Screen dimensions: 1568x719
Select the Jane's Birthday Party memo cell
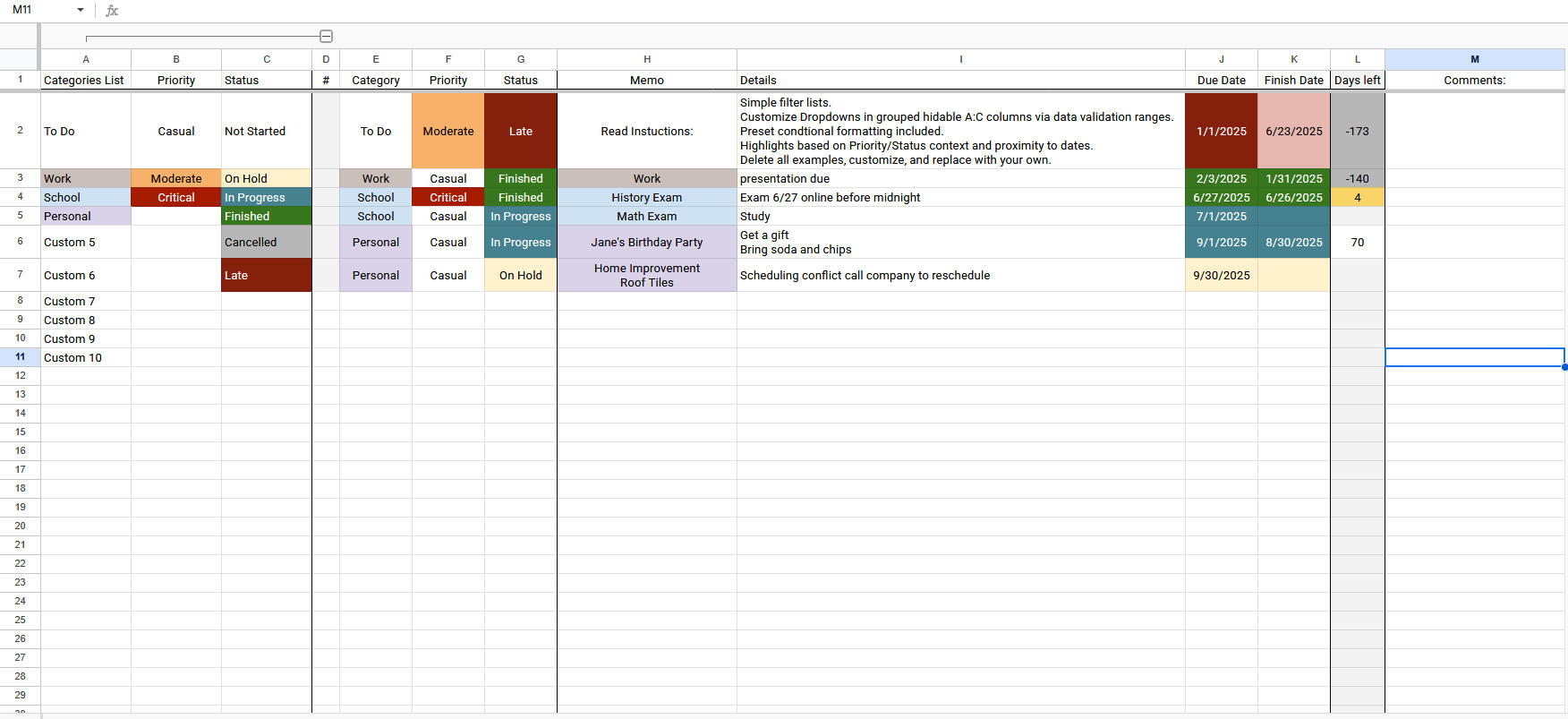click(646, 242)
